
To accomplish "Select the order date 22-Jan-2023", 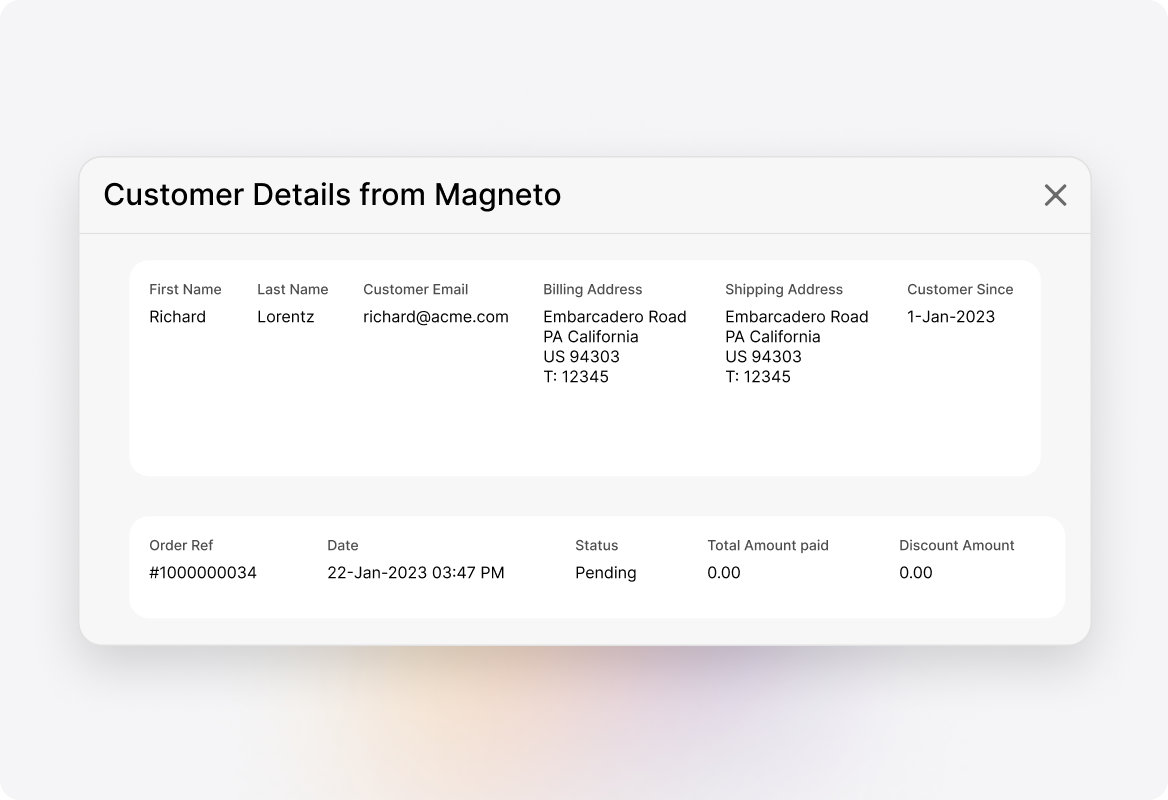I will [x=417, y=572].
